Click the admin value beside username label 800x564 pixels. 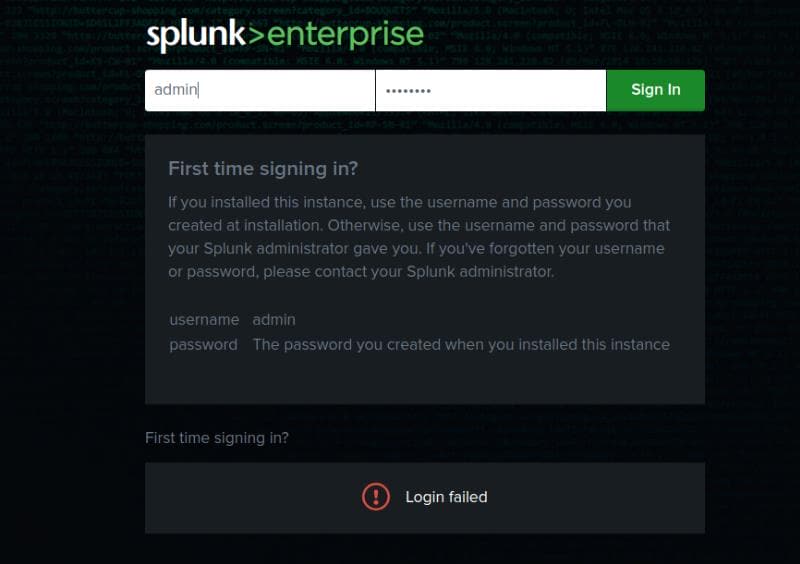(x=274, y=320)
